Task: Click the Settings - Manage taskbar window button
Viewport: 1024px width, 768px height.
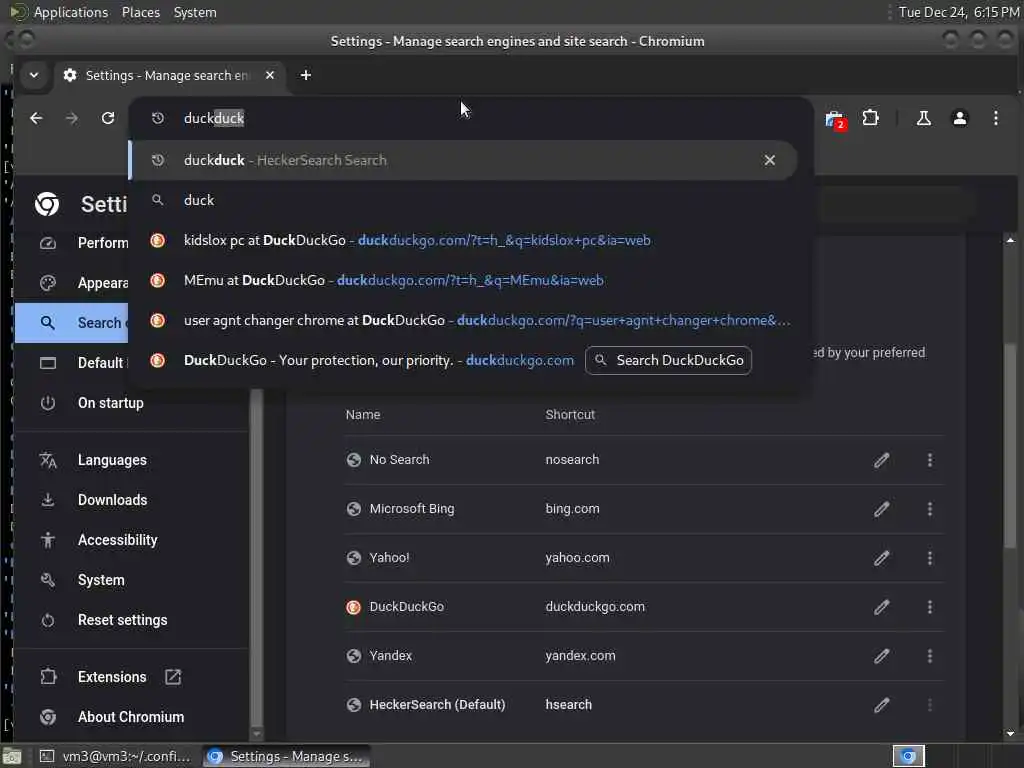Action: point(285,756)
